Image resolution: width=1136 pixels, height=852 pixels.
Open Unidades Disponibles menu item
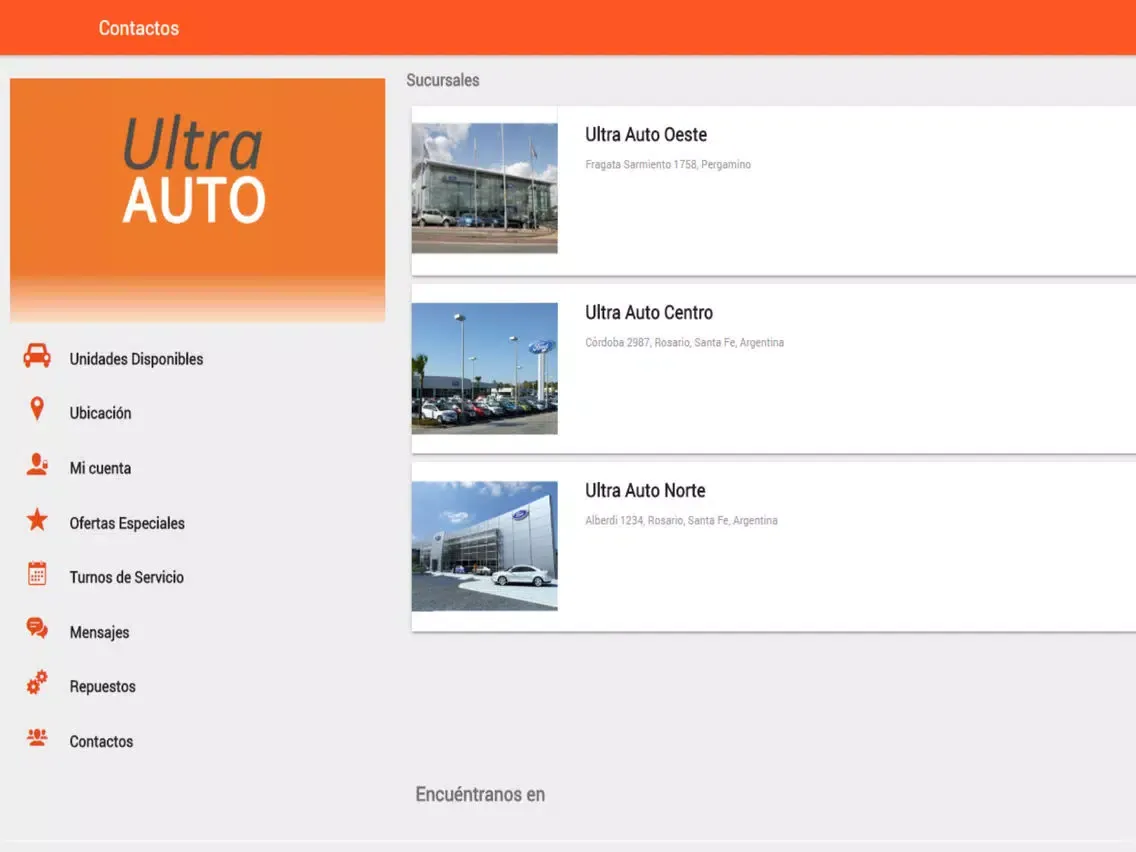(136, 359)
